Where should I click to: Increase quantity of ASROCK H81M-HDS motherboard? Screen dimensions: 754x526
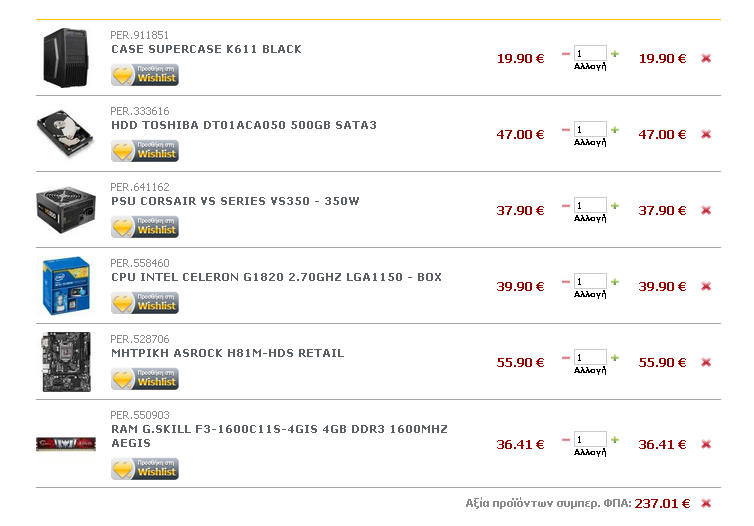(615, 358)
